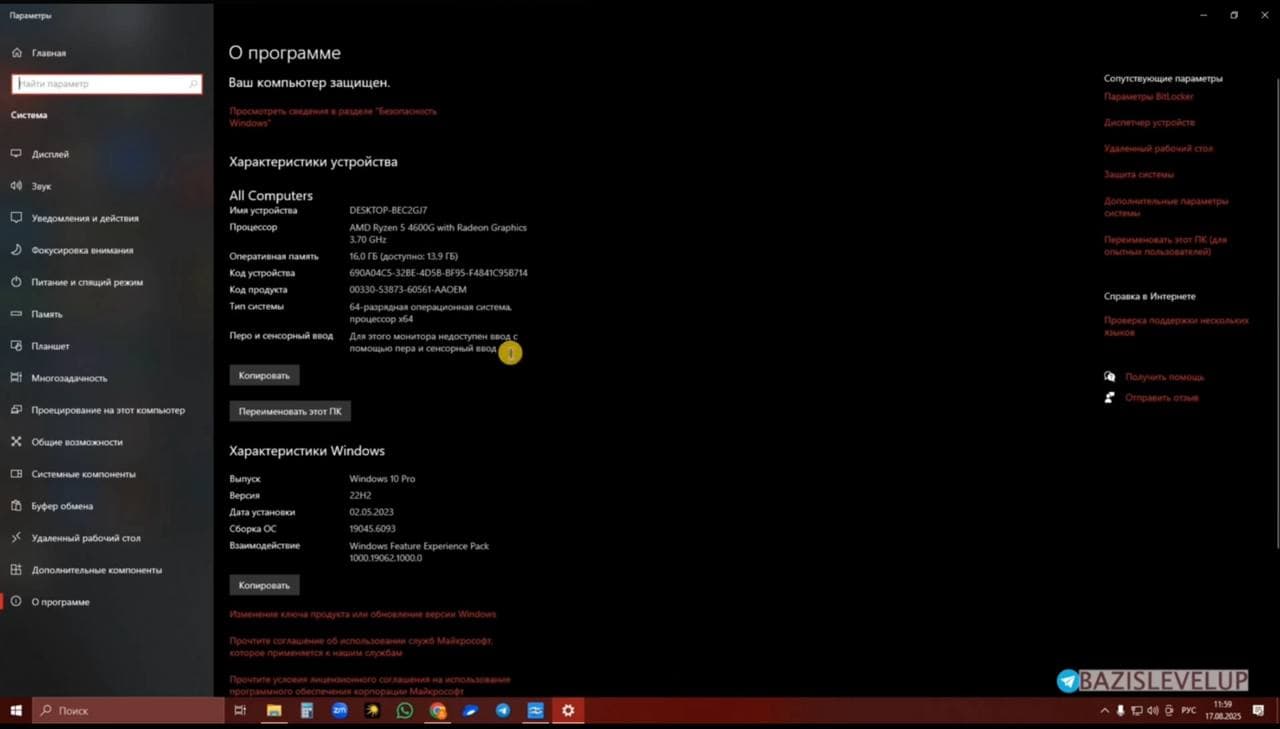Open the Звук sidebar section
The image size is (1280, 729).
[32, 186]
